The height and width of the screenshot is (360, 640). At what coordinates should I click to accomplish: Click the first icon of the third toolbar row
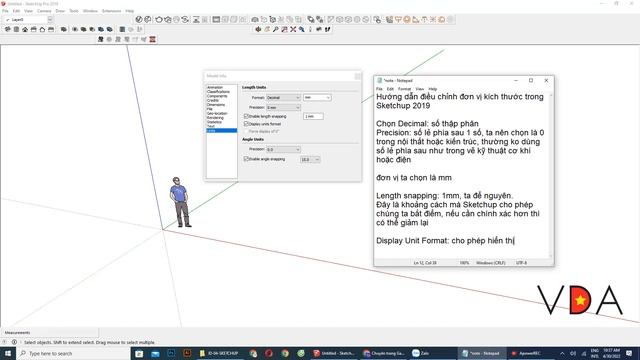(100, 39)
